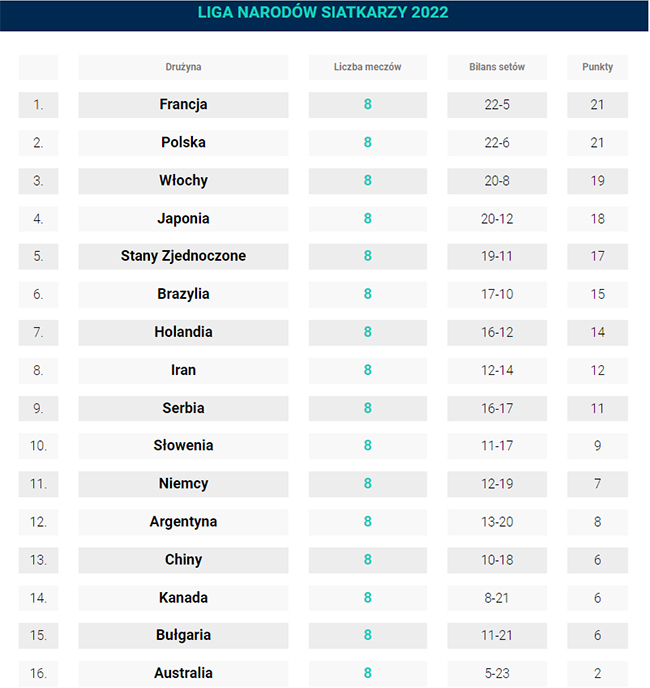Click the Brazylia team name
This screenshot has width=650, height=688.
pyautogui.click(x=183, y=294)
